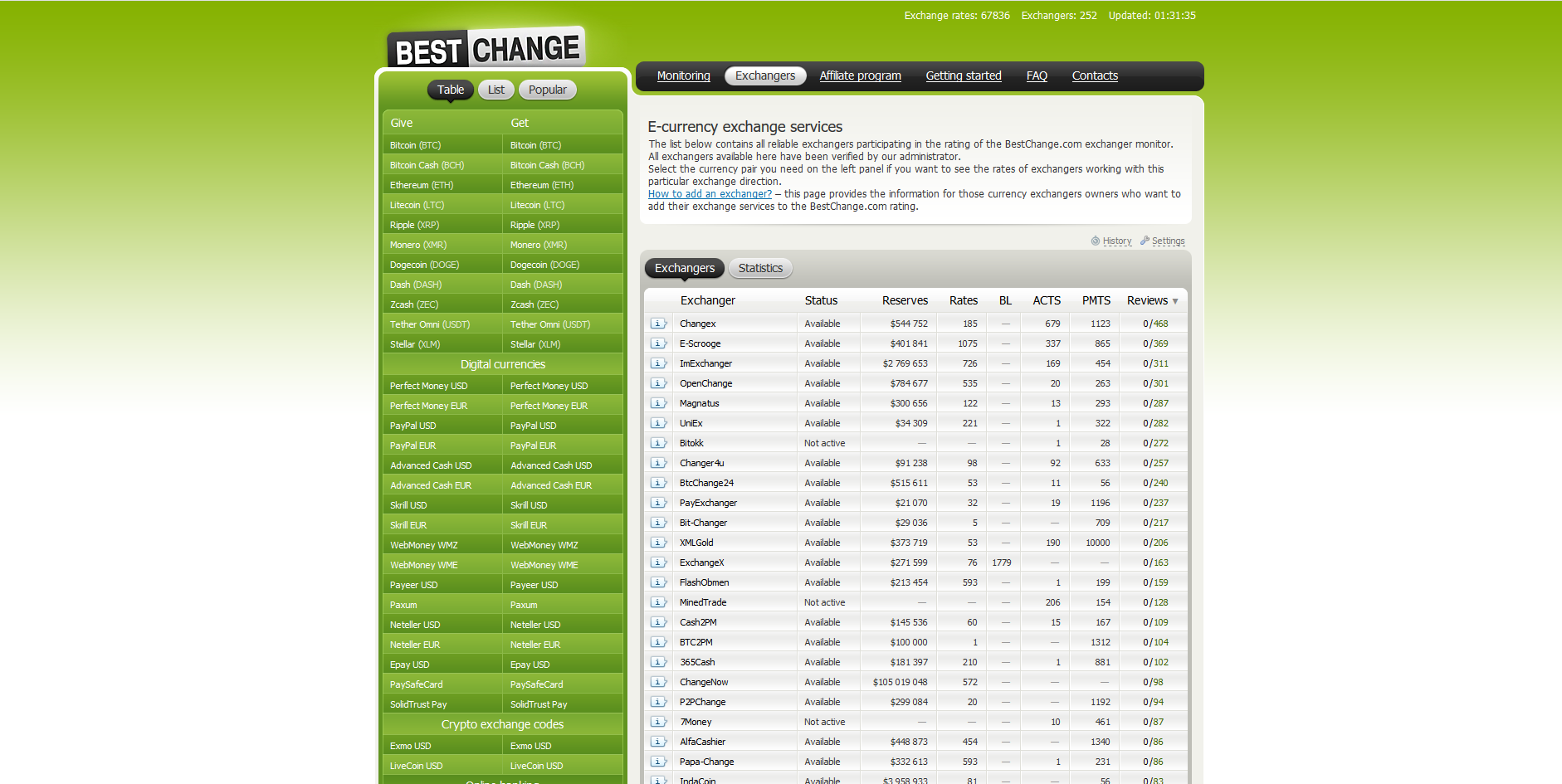This screenshot has height=784, width=1562.
Task: Open info for the E-Scrooge exchanger
Action: point(658,343)
